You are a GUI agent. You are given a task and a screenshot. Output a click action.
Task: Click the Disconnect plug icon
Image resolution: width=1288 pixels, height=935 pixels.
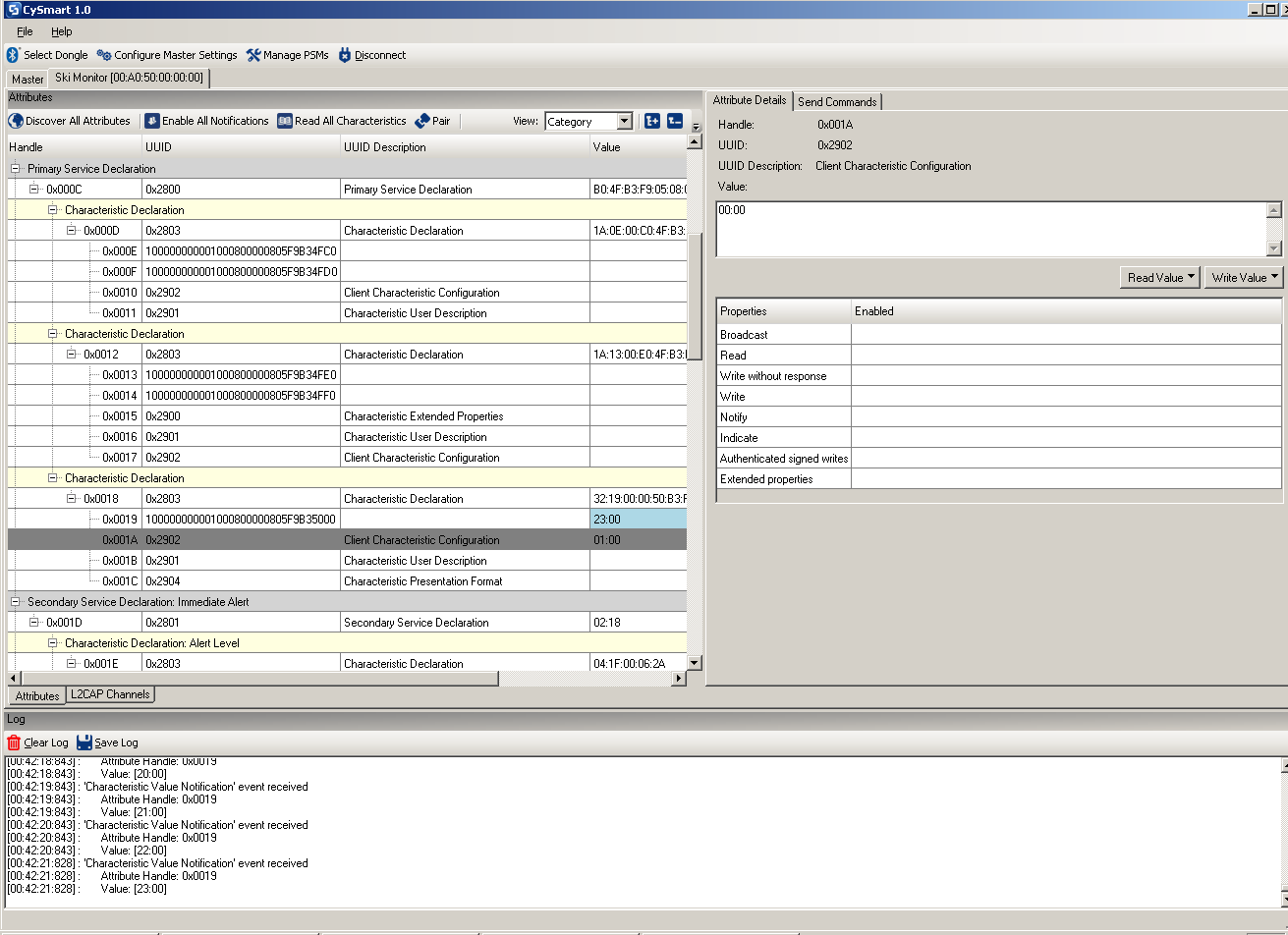[x=345, y=55]
